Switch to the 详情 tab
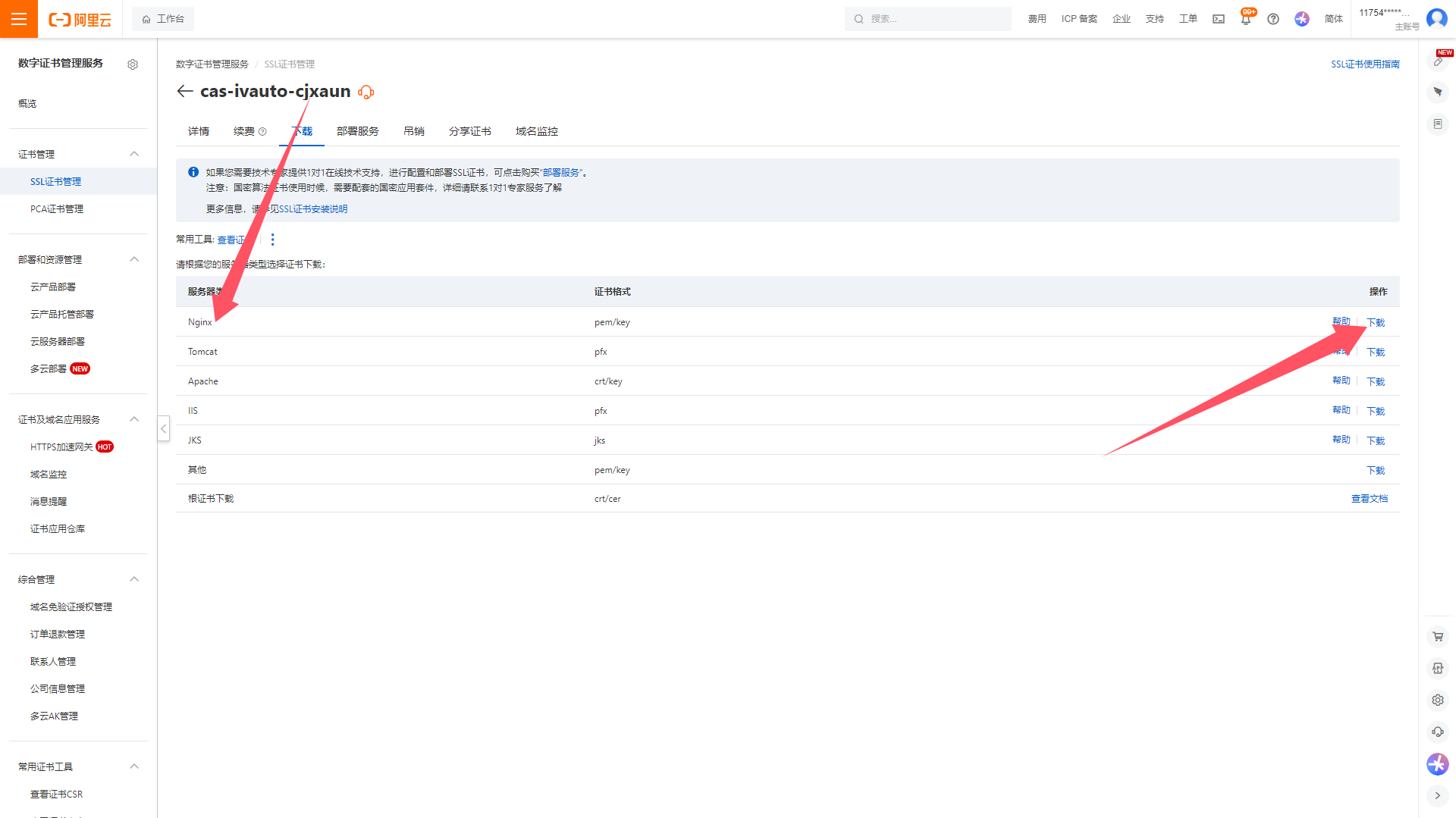1456x818 pixels. (199, 131)
